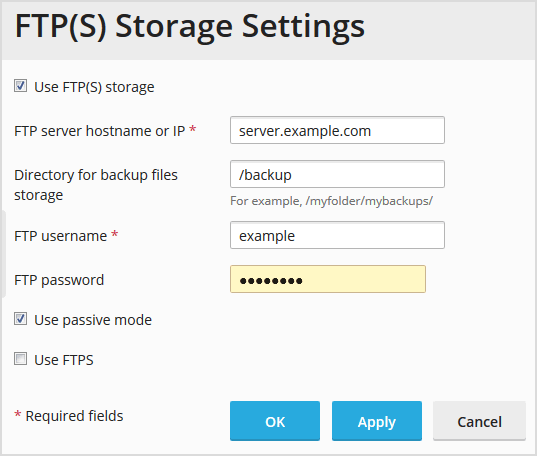The image size is (537, 456).
Task: Click the 'Use passive mode' label text
Action: tap(93, 320)
